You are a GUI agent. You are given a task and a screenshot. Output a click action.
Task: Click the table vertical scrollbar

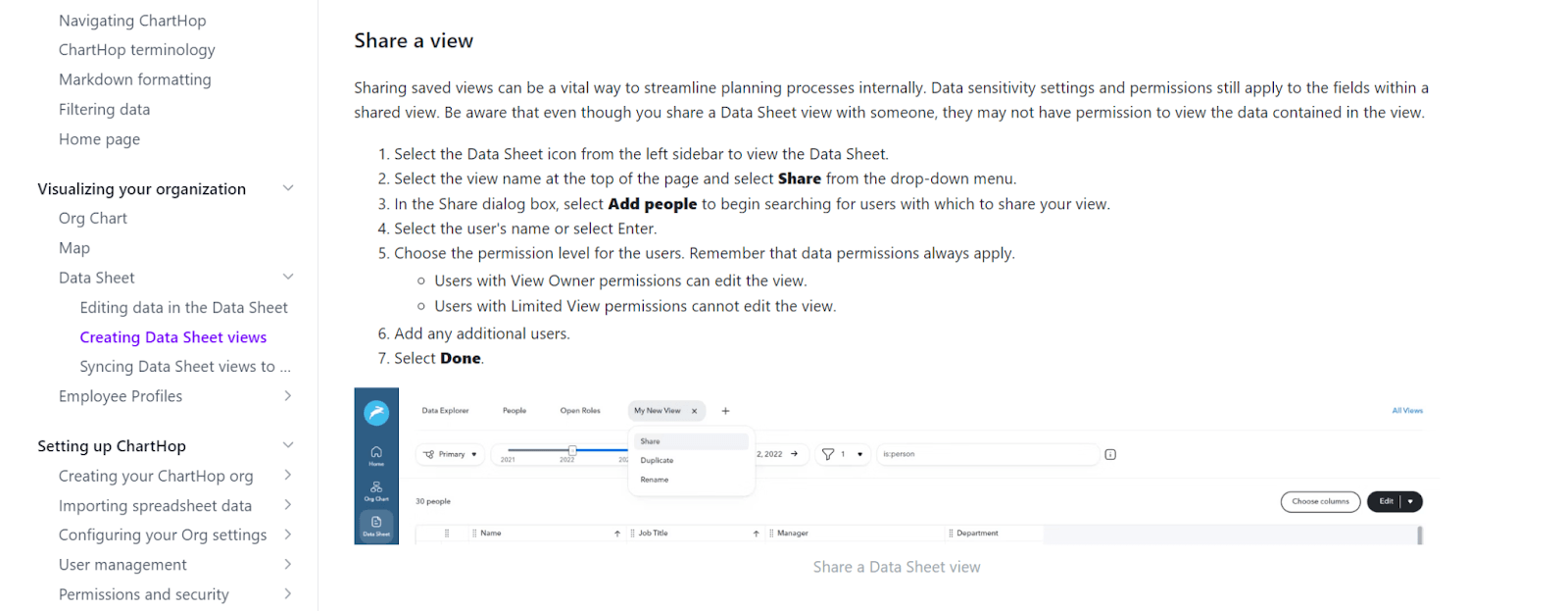tap(1419, 535)
